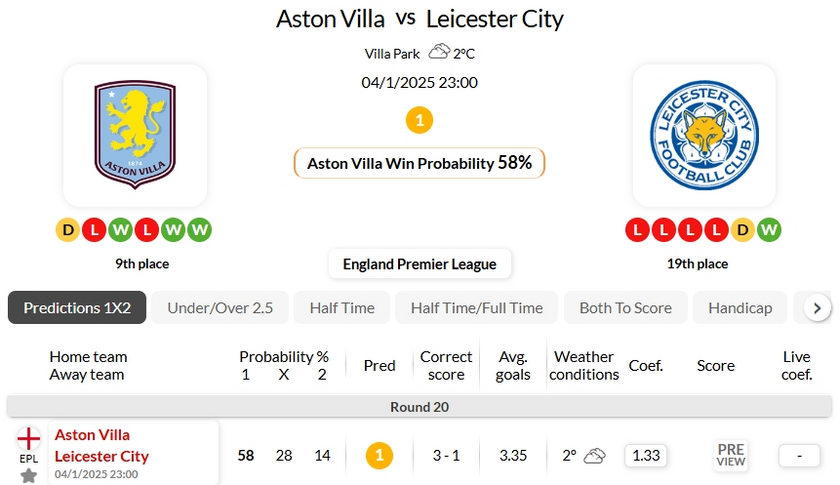Click Leicester City's green W form badge
The width and height of the screenshot is (840, 485).
(x=768, y=231)
